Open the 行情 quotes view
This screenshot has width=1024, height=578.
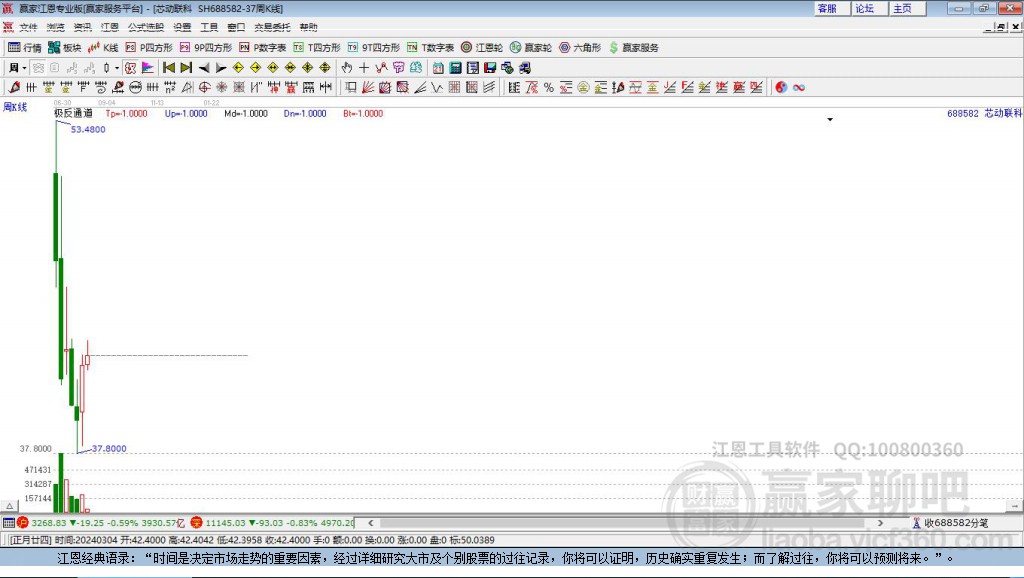pyautogui.click(x=24, y=48)
